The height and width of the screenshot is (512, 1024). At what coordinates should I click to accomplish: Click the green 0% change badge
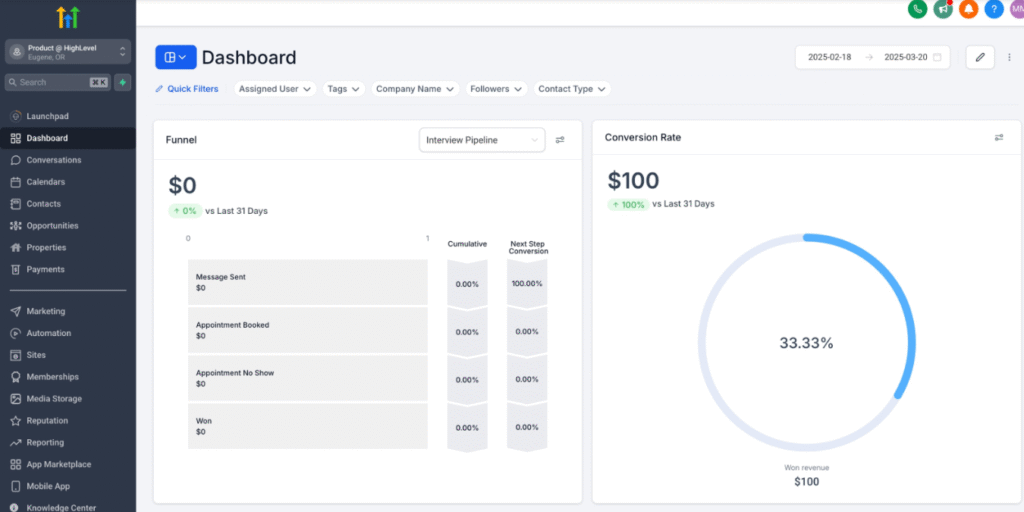pyautogui.click(x=185, y=211)
